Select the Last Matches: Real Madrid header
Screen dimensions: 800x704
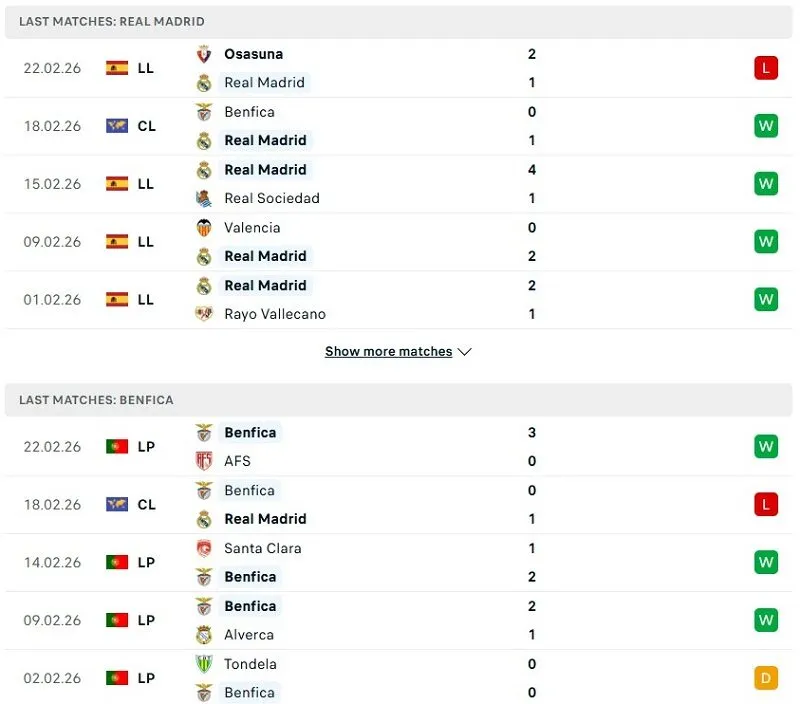pos(111,21)
